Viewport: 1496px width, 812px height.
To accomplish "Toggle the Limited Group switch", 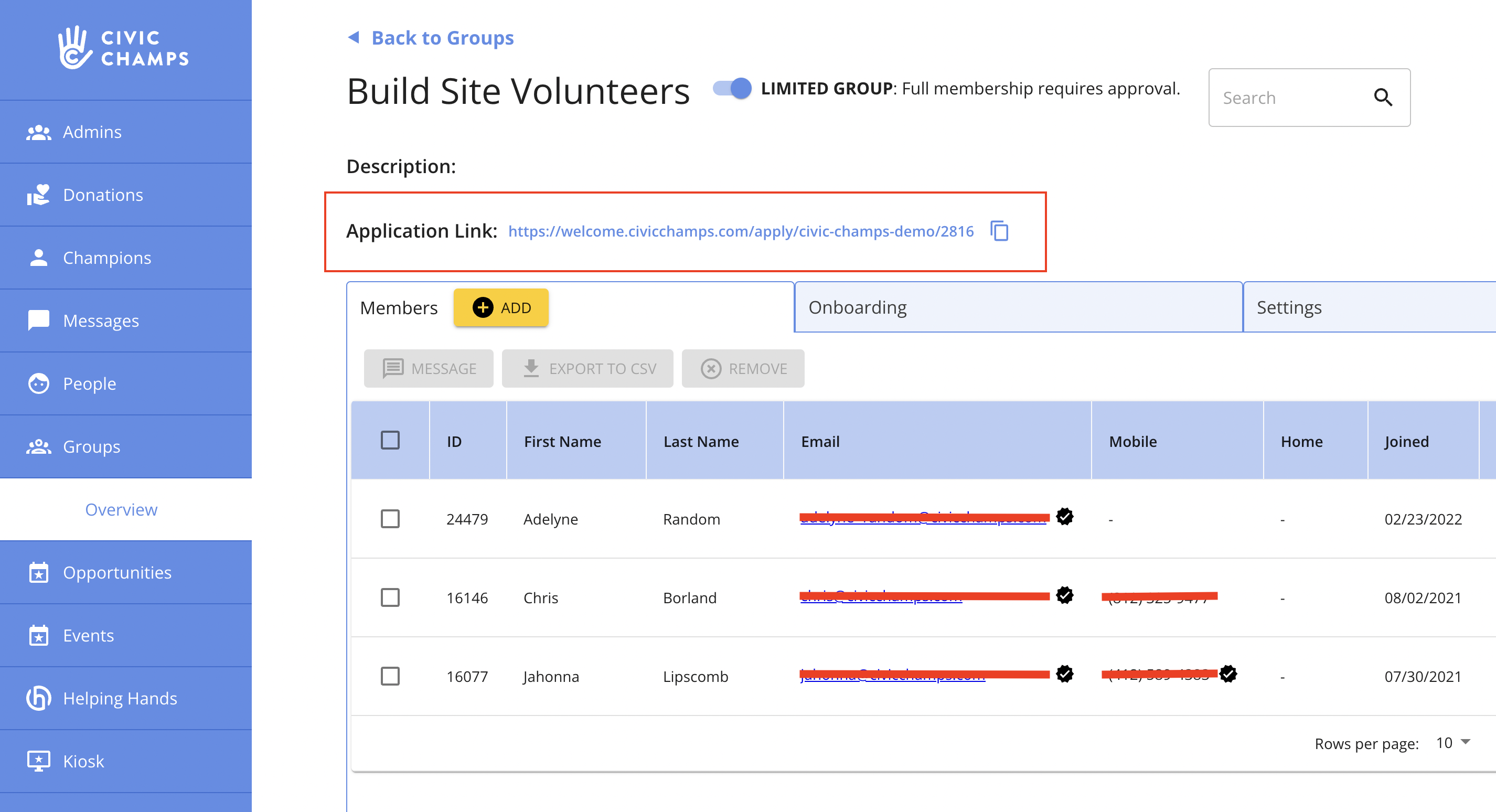I will [732, 88].
